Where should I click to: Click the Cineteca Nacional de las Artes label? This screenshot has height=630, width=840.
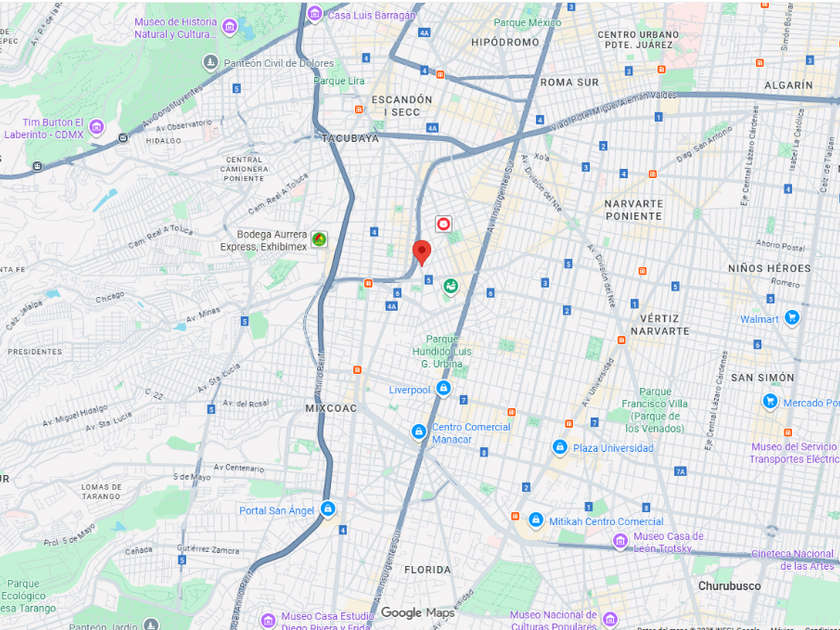[x=792, y=560]
